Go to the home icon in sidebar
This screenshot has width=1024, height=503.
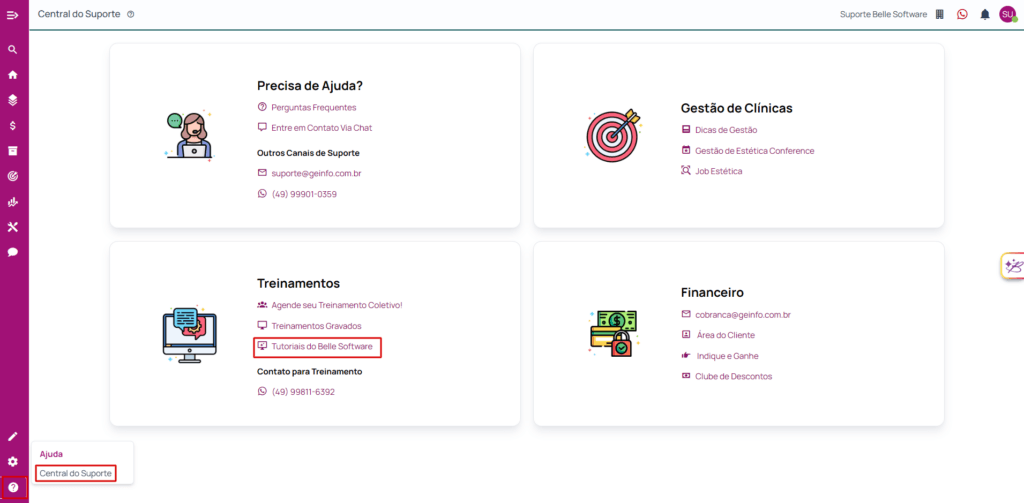click(13, 74)
